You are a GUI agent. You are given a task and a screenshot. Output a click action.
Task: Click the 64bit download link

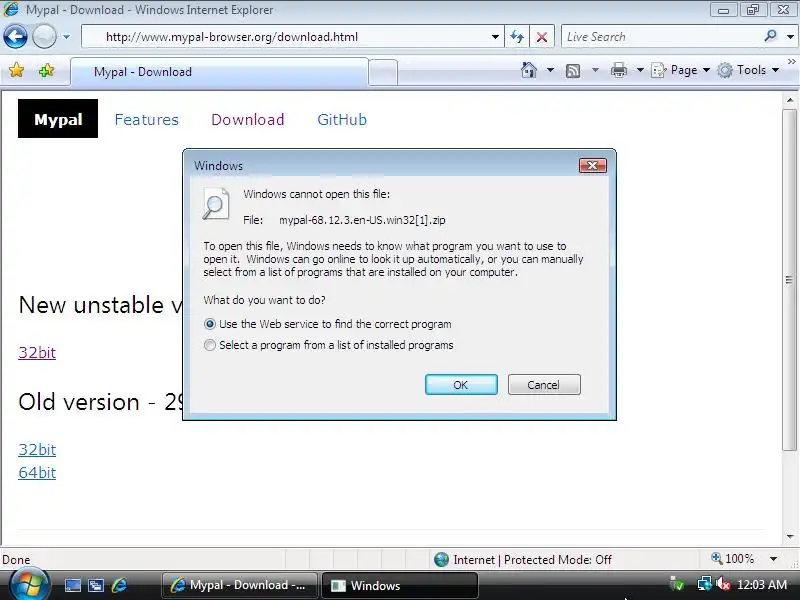[37, 472]
